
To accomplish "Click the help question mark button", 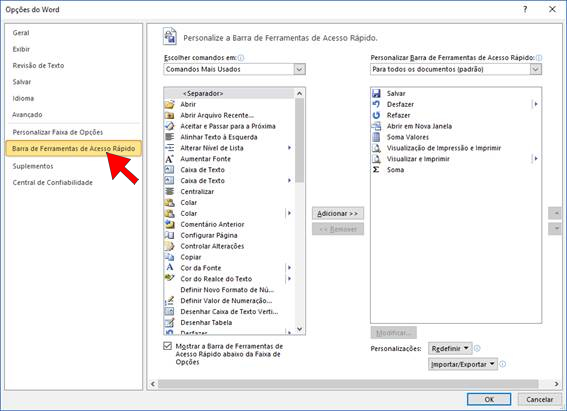I will [525, 9].
